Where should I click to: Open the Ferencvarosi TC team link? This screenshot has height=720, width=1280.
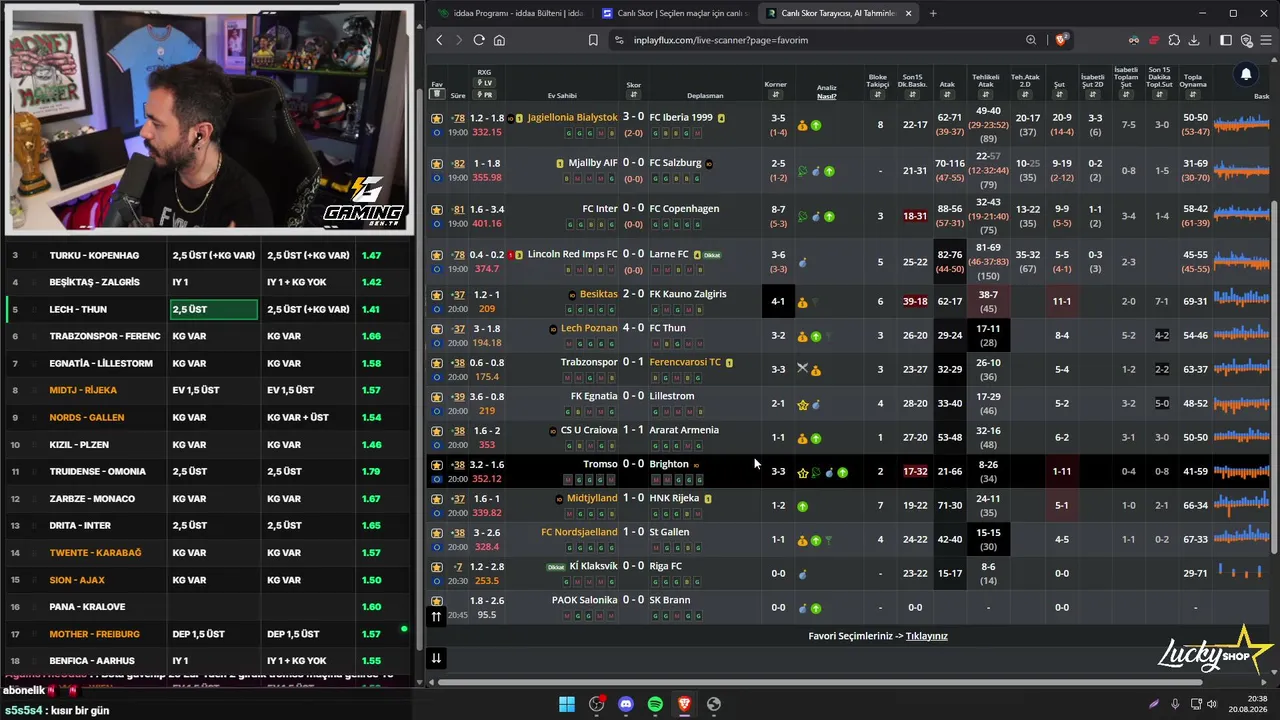685,363
